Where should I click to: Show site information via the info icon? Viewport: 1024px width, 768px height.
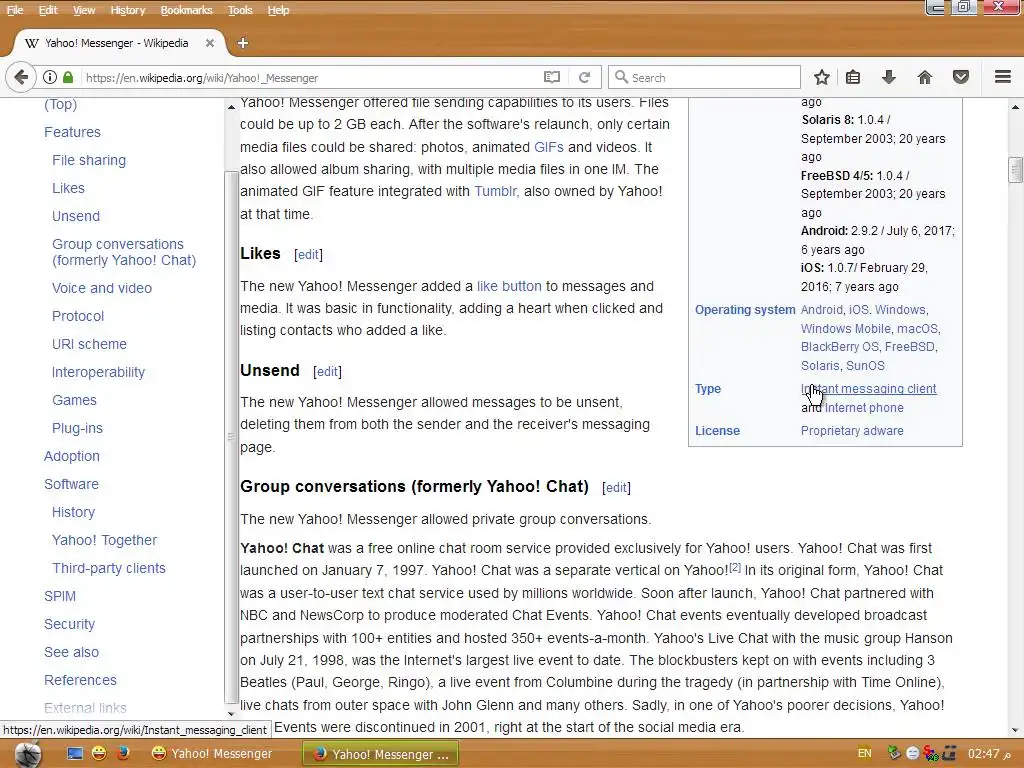50,77
